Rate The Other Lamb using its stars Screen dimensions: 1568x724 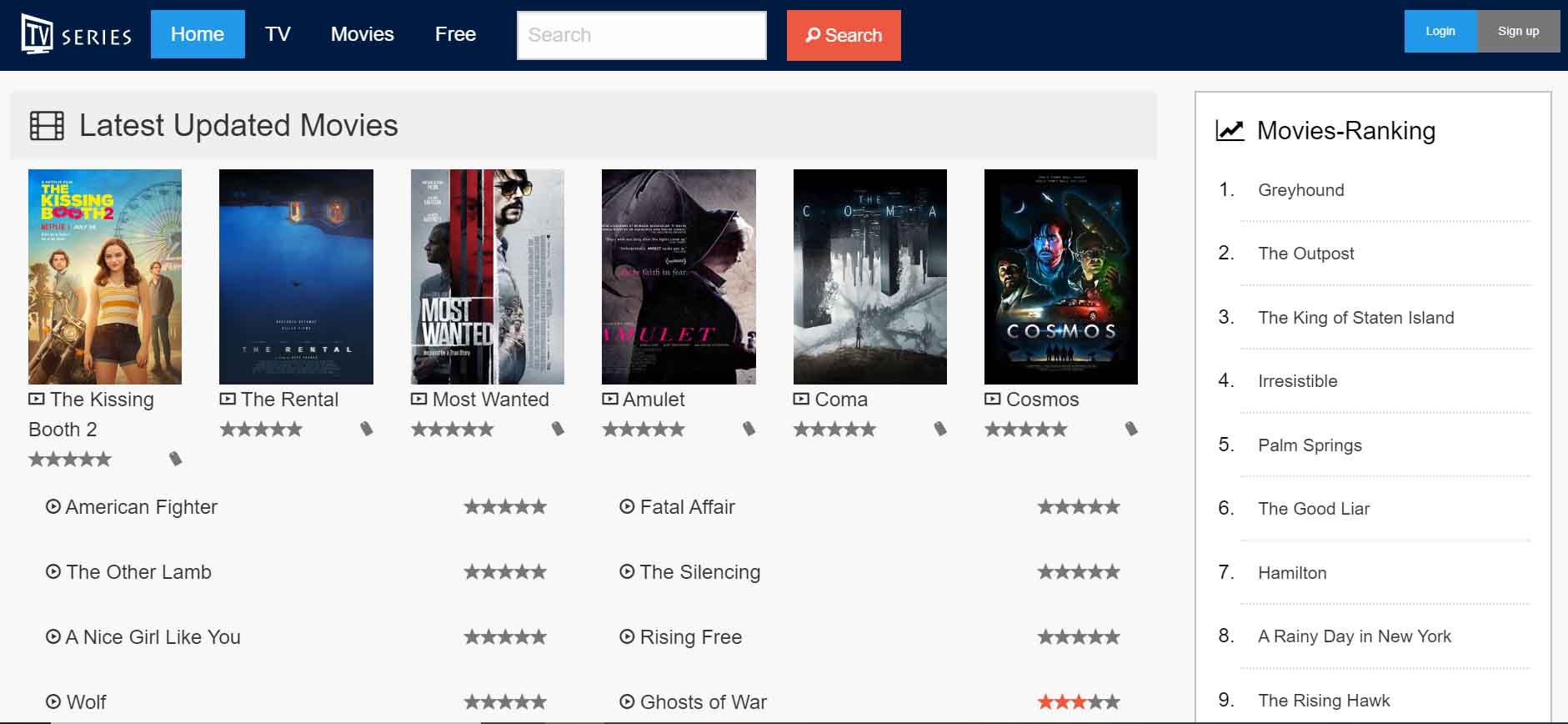tap(505, 571)
